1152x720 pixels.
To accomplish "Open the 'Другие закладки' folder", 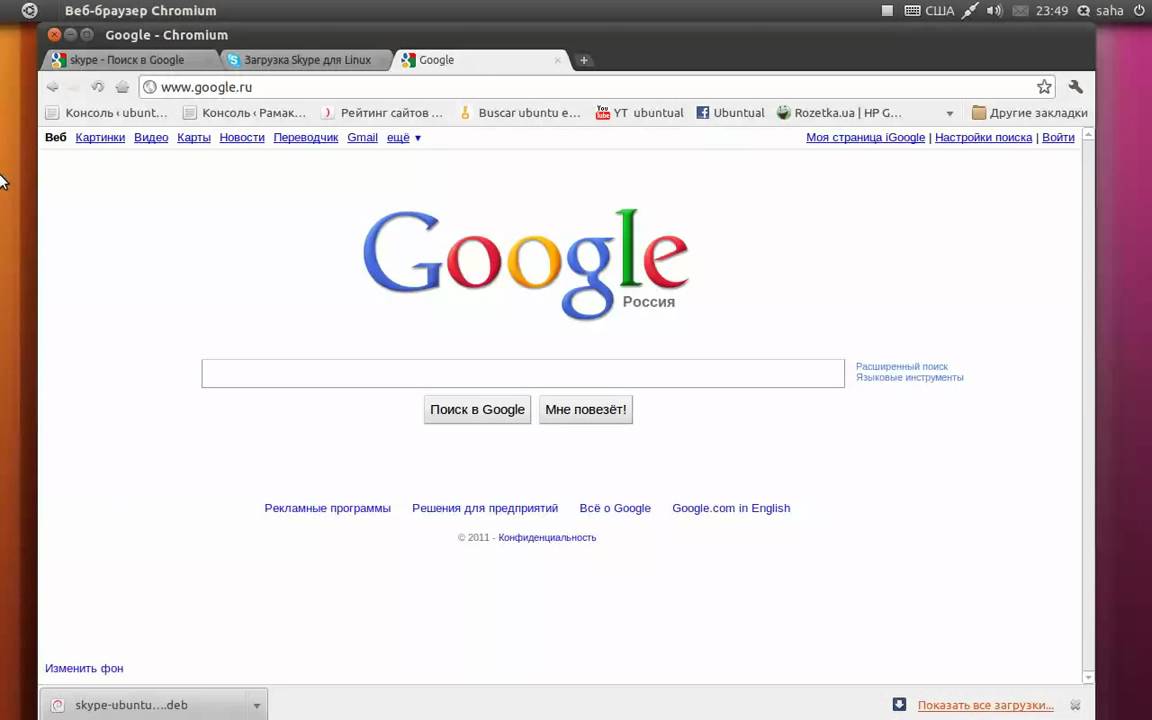I will [1029, 112].
